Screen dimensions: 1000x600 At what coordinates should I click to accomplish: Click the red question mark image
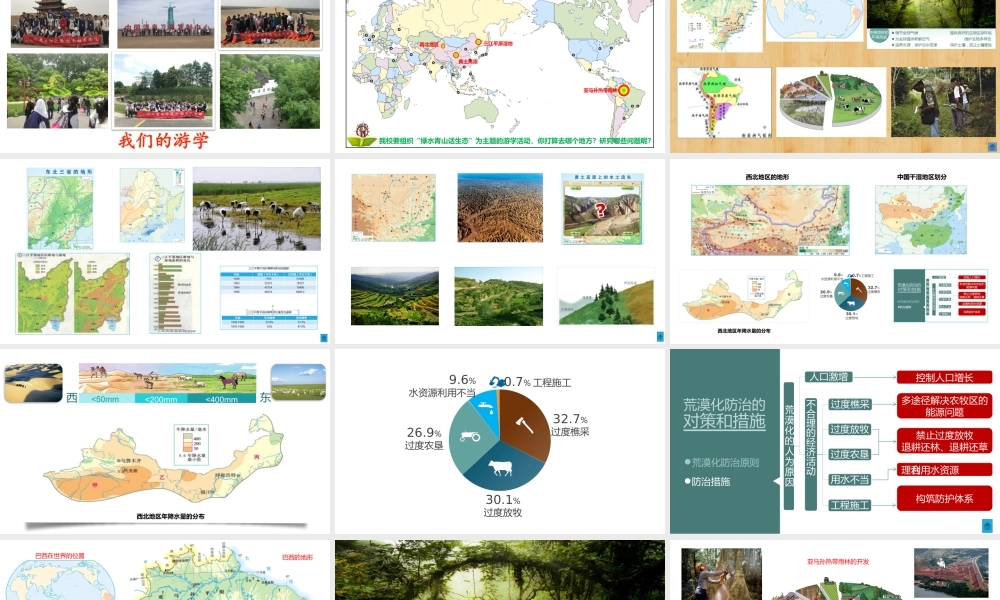click(599, 210)
